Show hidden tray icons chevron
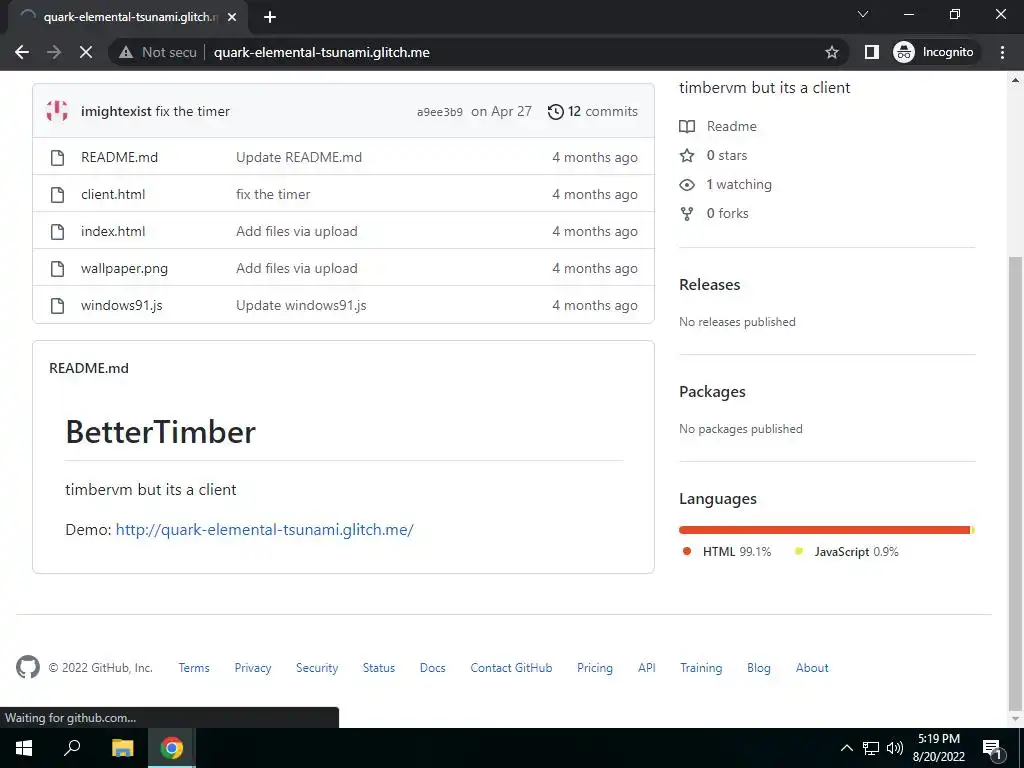1024x768 pixels. point(846,748)
